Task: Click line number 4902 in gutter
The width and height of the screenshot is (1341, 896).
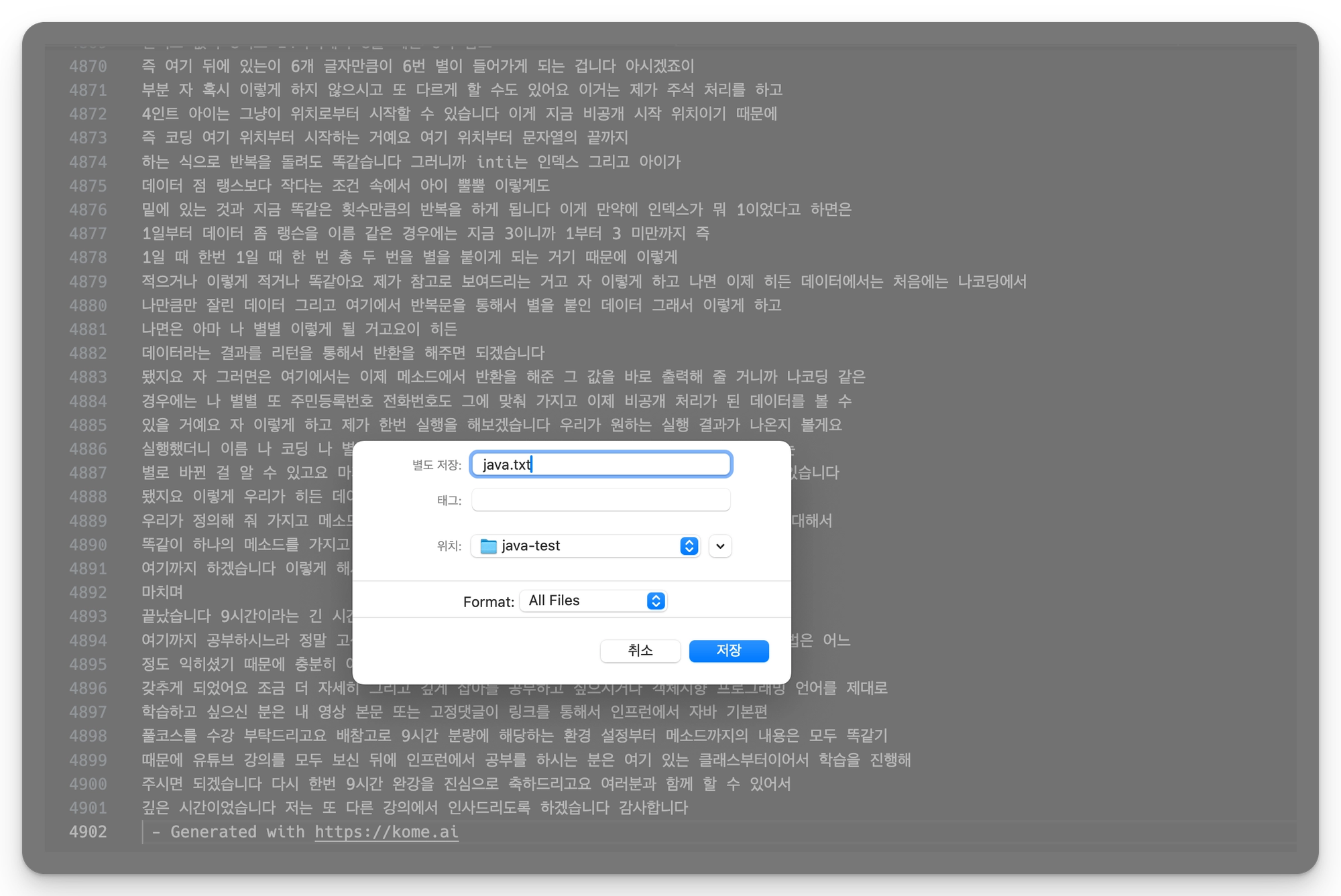Action: (88, 832)
